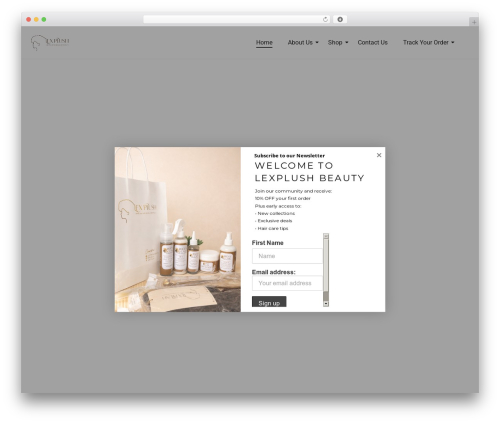Click the yellow minimize dot

point(36,19)
